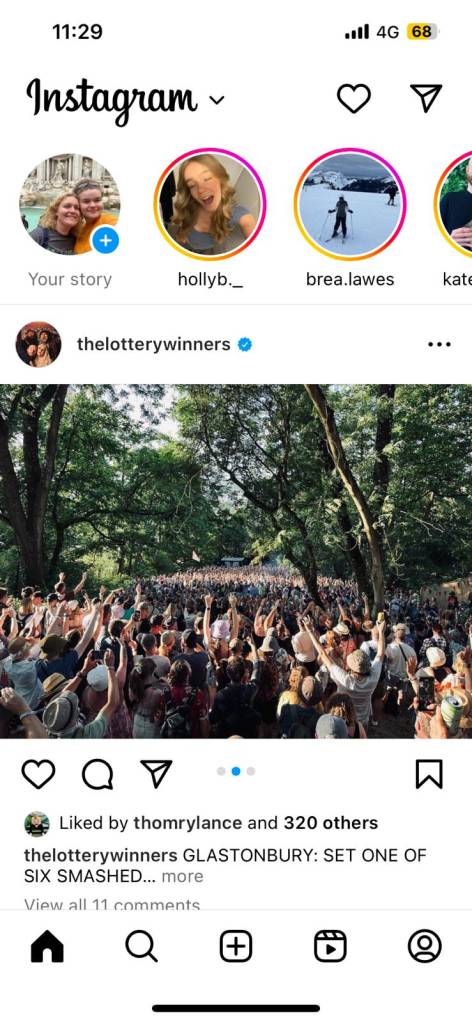This screenshot has height=1024, width=472.
Task: Open search via magnifying glass icon
Action: tap(142, 946)
